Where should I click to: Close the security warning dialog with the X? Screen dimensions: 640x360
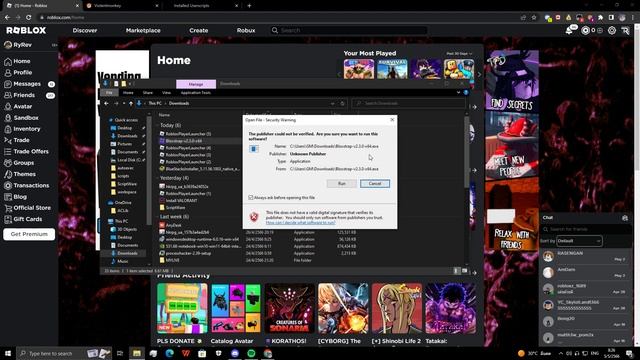392,120
